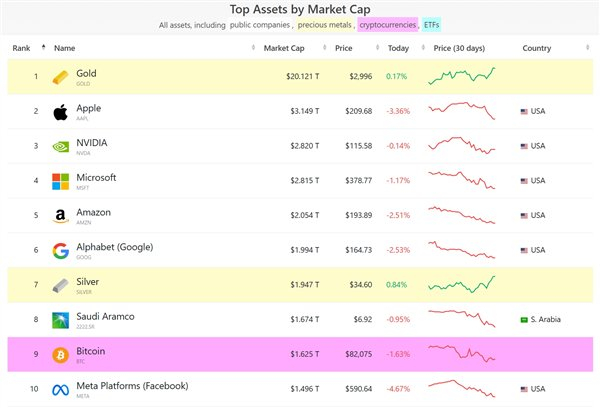Click the Microsoft logo icon
The image size is (600, 408).
pos(61,182)
